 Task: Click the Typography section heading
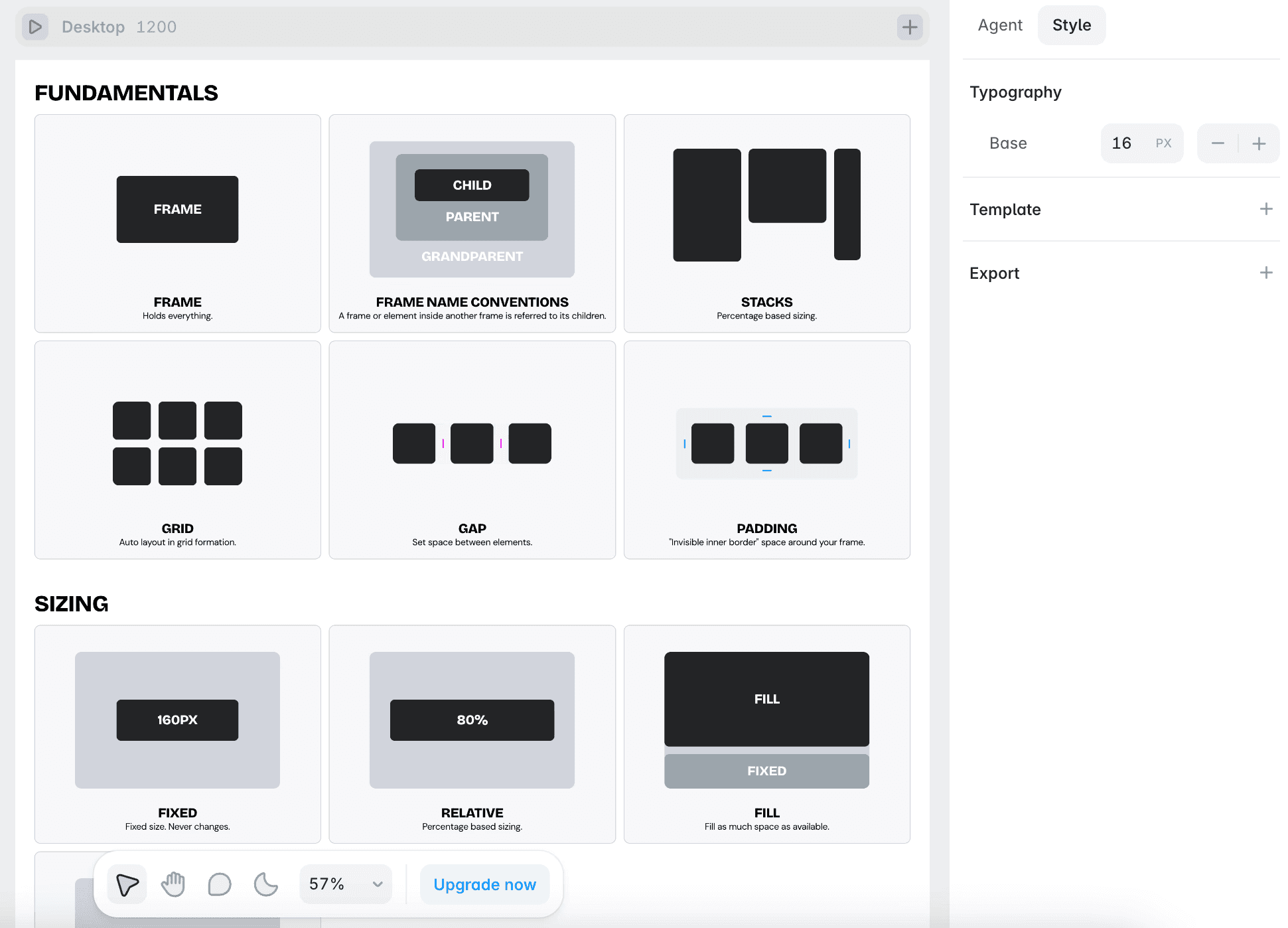coord(1015,92)
